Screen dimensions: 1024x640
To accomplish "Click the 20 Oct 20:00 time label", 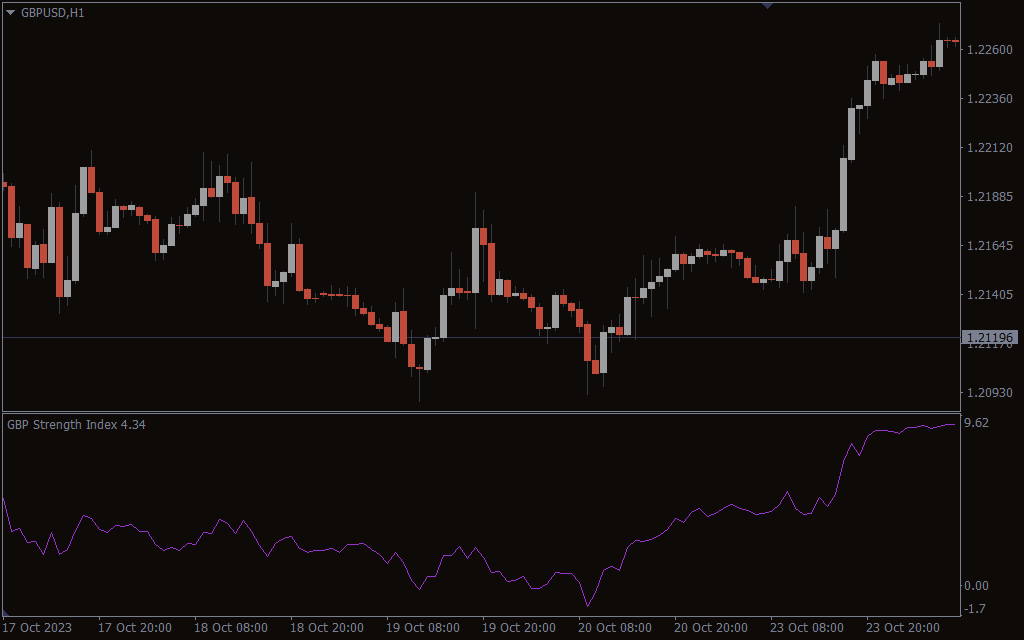I will tap(710, 628).
